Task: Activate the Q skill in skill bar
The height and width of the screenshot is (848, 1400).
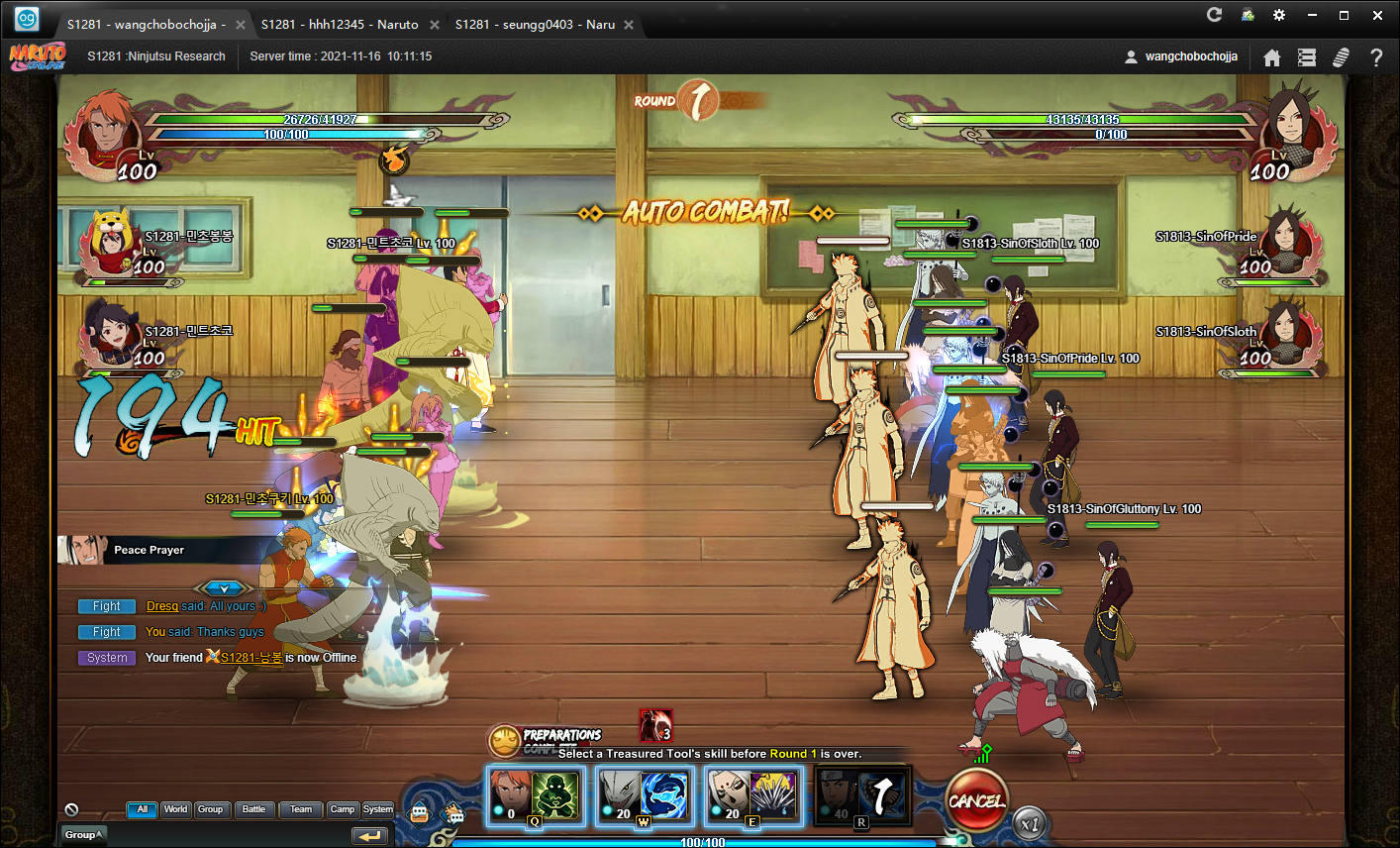Action: [536, 795]
